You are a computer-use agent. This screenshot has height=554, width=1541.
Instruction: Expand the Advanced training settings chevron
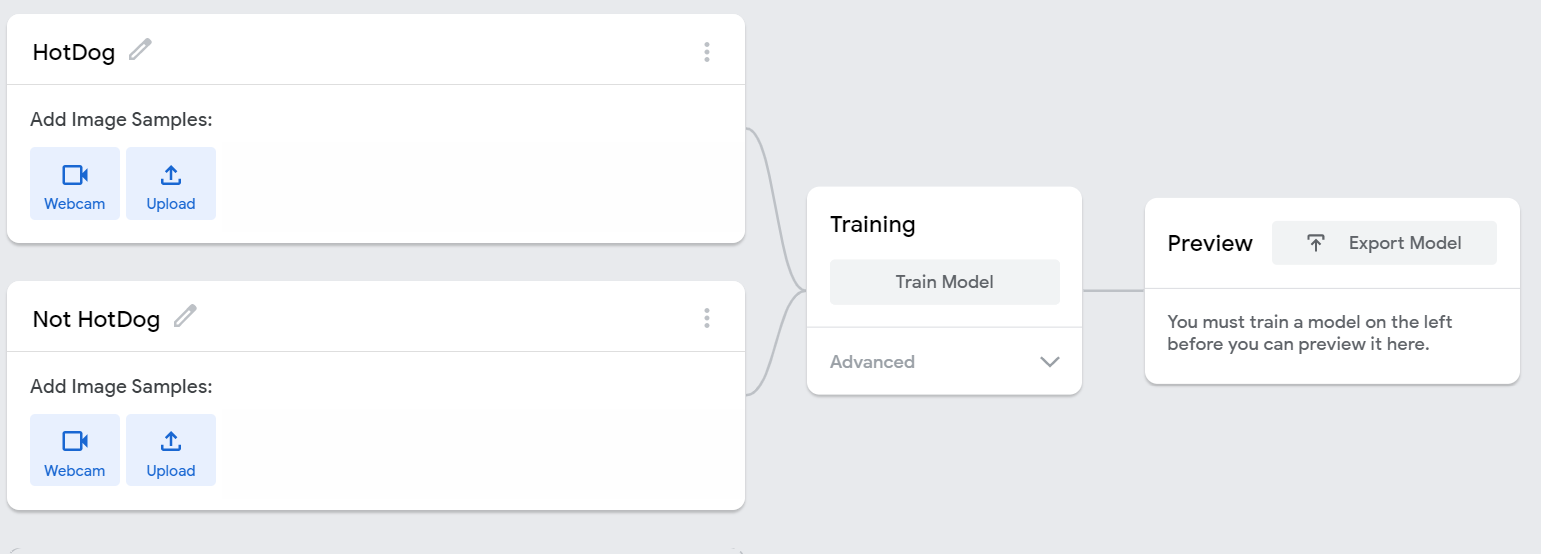1049,362
